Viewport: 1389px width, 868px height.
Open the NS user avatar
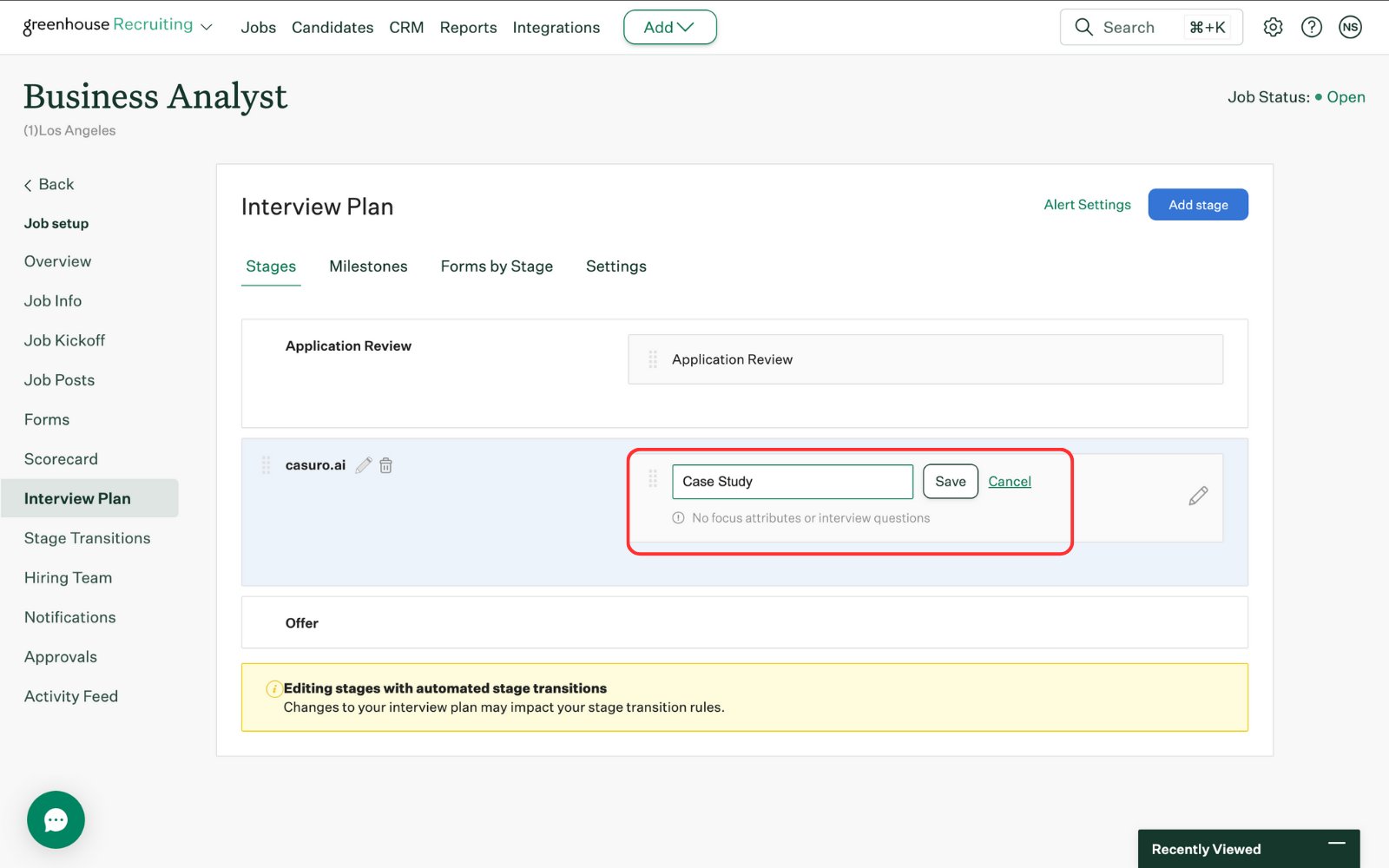pos(1350,27)
